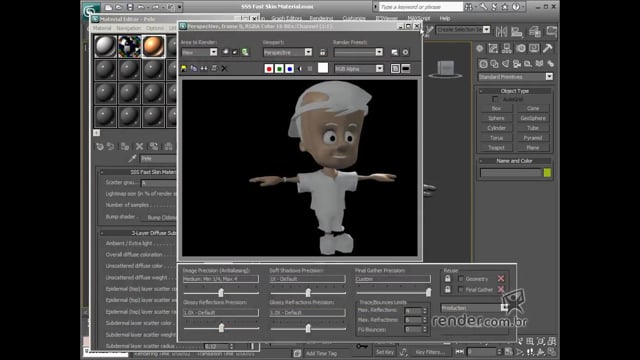Select the Cameras category icon

click(517, 64)
